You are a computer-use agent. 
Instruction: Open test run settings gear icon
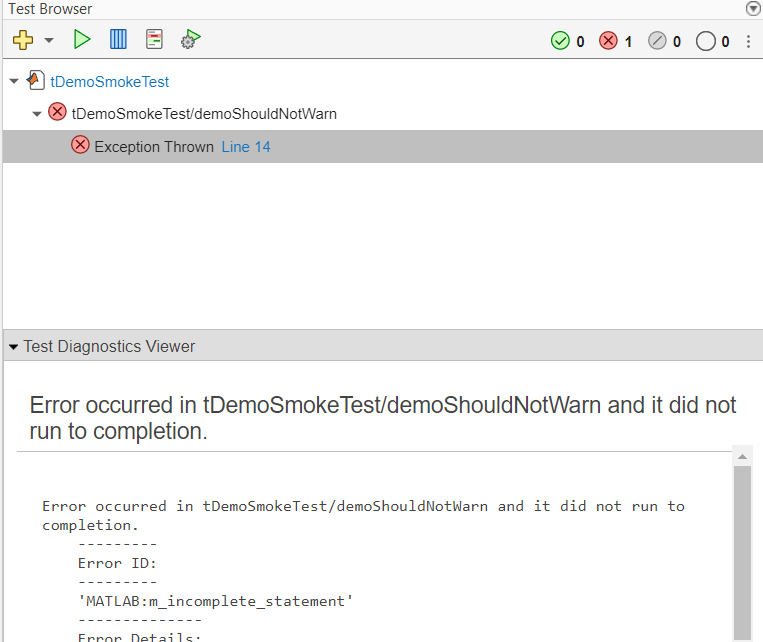click(x=190, y=40)
